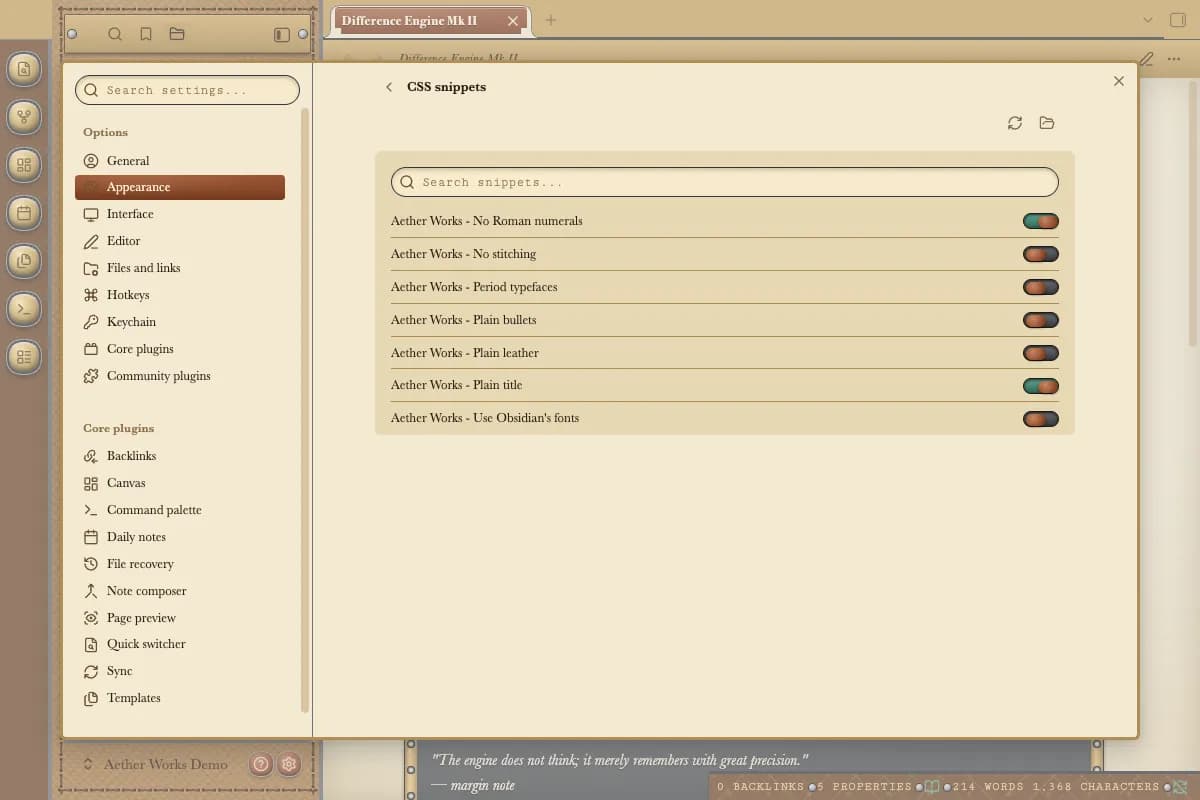The height and width of the screenshot is (800, 1200).
Task: Open help circle icon
Action: [x=261, y=764]
